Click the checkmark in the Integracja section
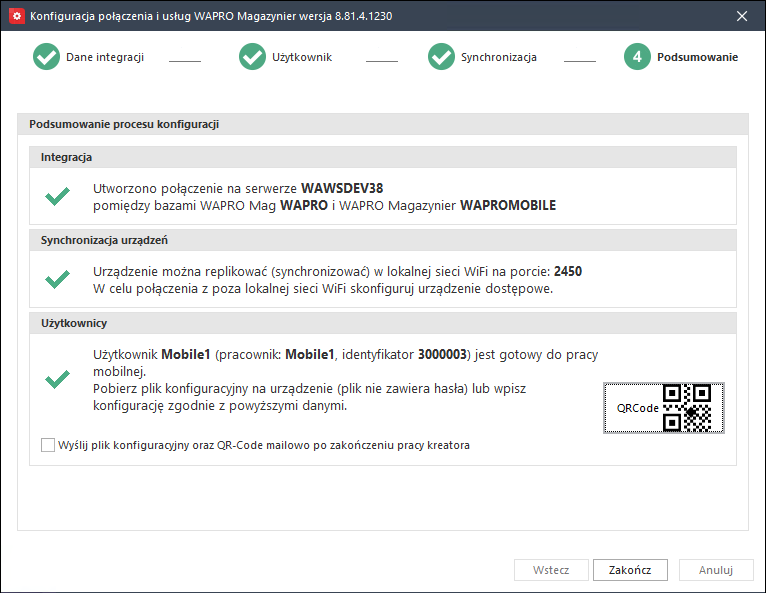This screenshot has width=766, height=593. click(58, 196)
